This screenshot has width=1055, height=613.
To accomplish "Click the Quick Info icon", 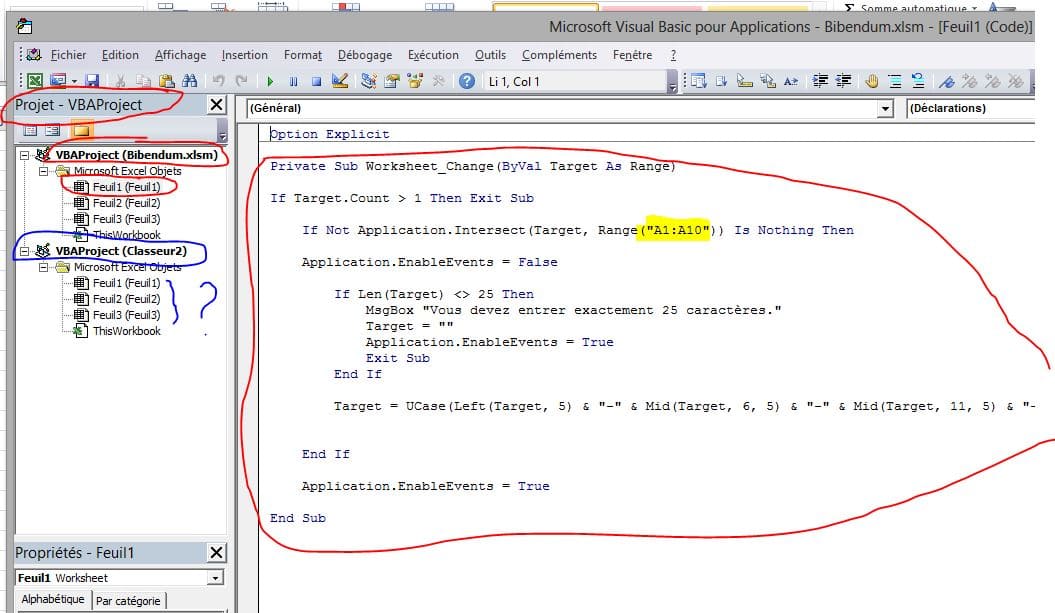I will coord(745,81).
